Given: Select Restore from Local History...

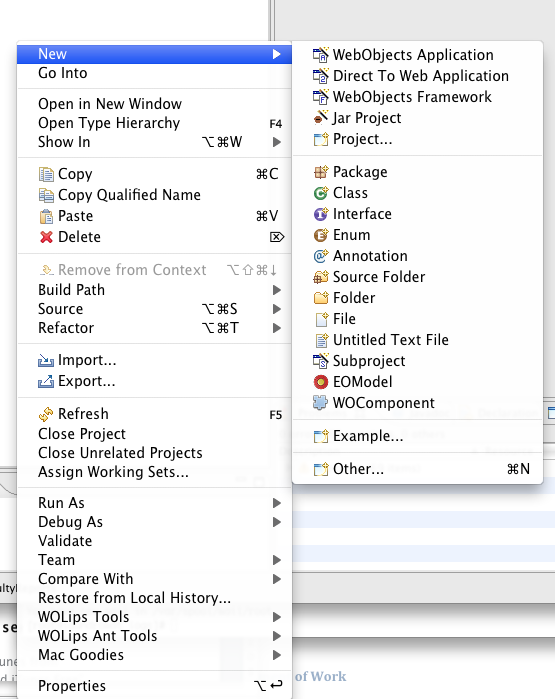Looking at the screenshot, I should click(x=154, y=598).
